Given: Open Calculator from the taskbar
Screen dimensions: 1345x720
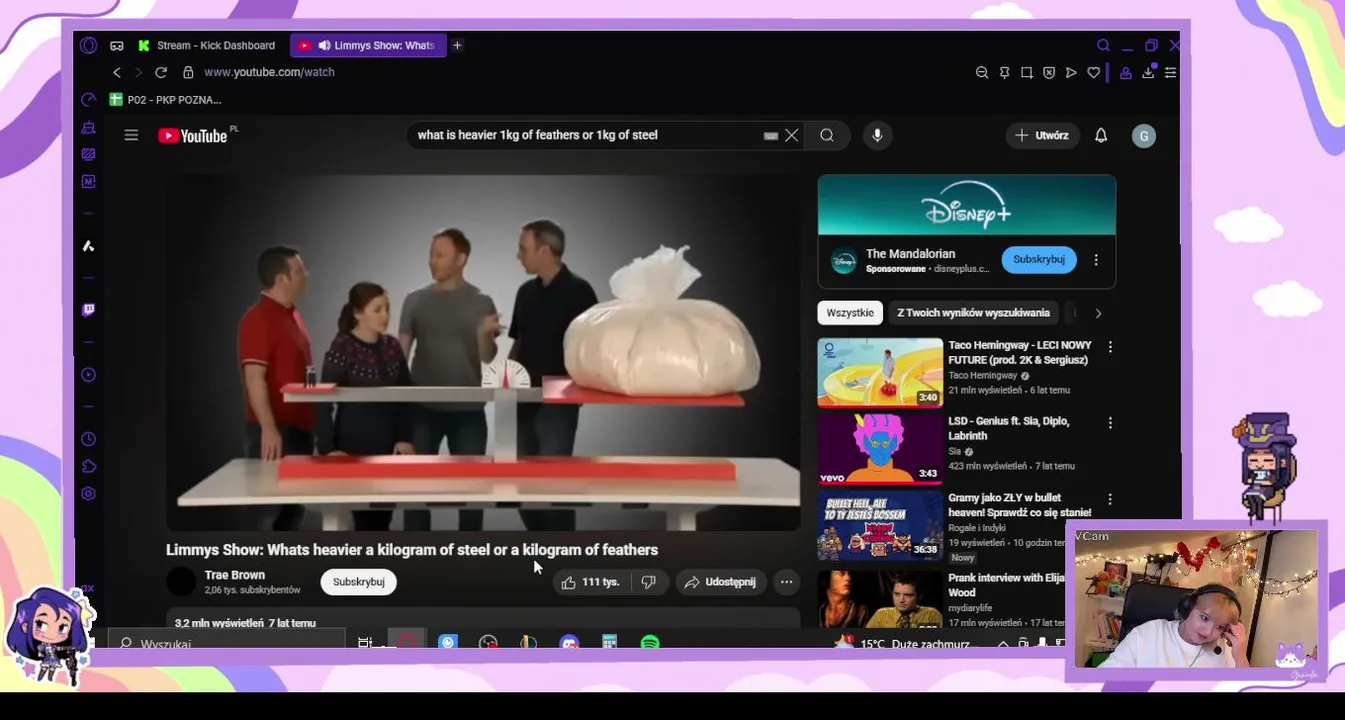Looking at the screenshot, I should click(x=609, y=642).
